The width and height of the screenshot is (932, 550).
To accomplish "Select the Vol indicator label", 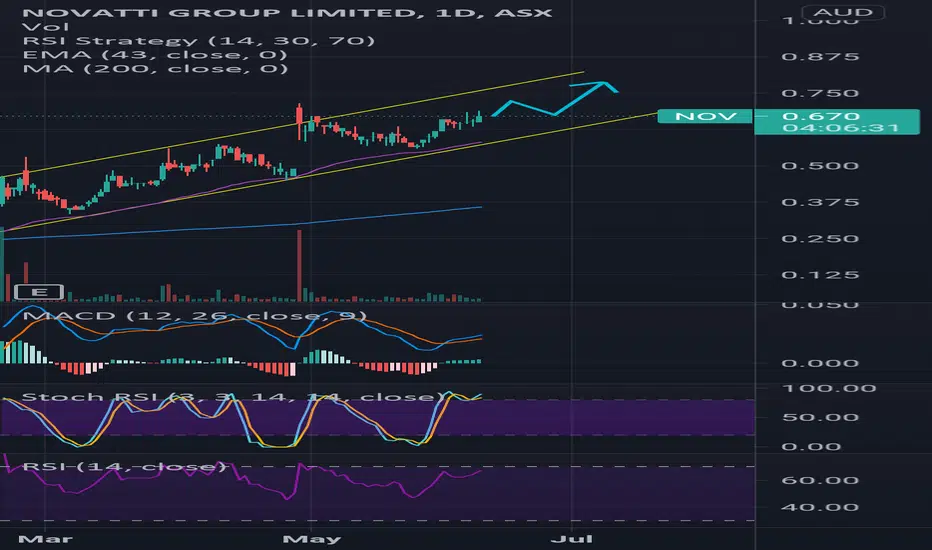I will (45, 27).
